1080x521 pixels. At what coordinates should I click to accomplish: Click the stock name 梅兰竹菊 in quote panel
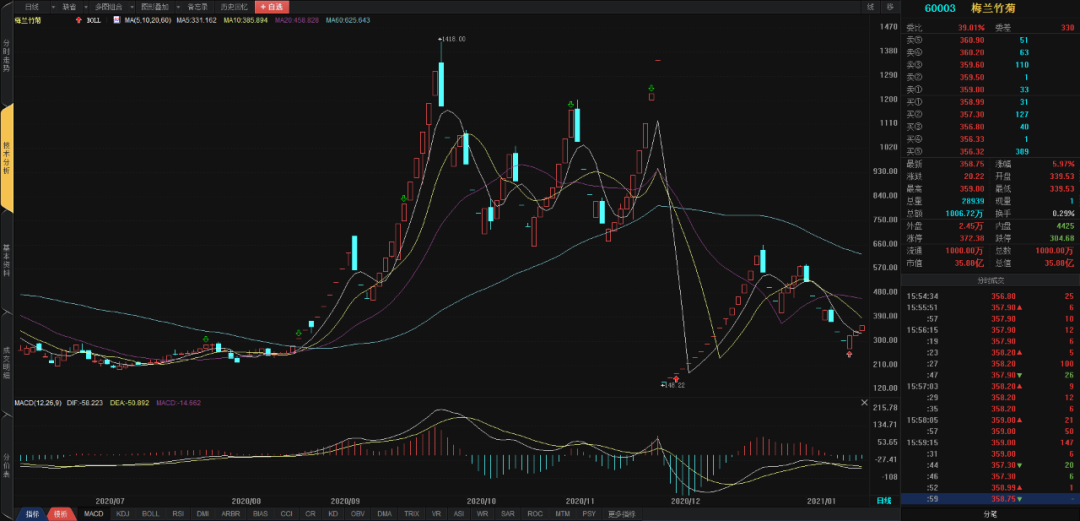[x=993, y=8]
